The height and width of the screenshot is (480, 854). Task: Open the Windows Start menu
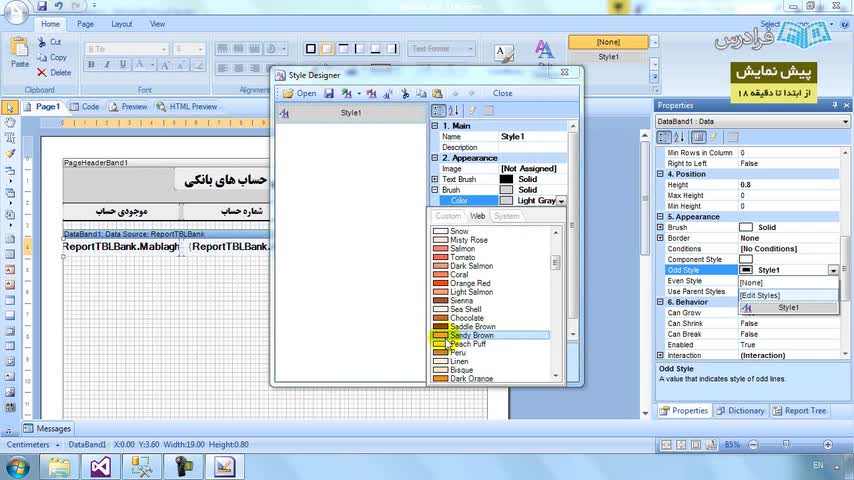coord(17,467)
